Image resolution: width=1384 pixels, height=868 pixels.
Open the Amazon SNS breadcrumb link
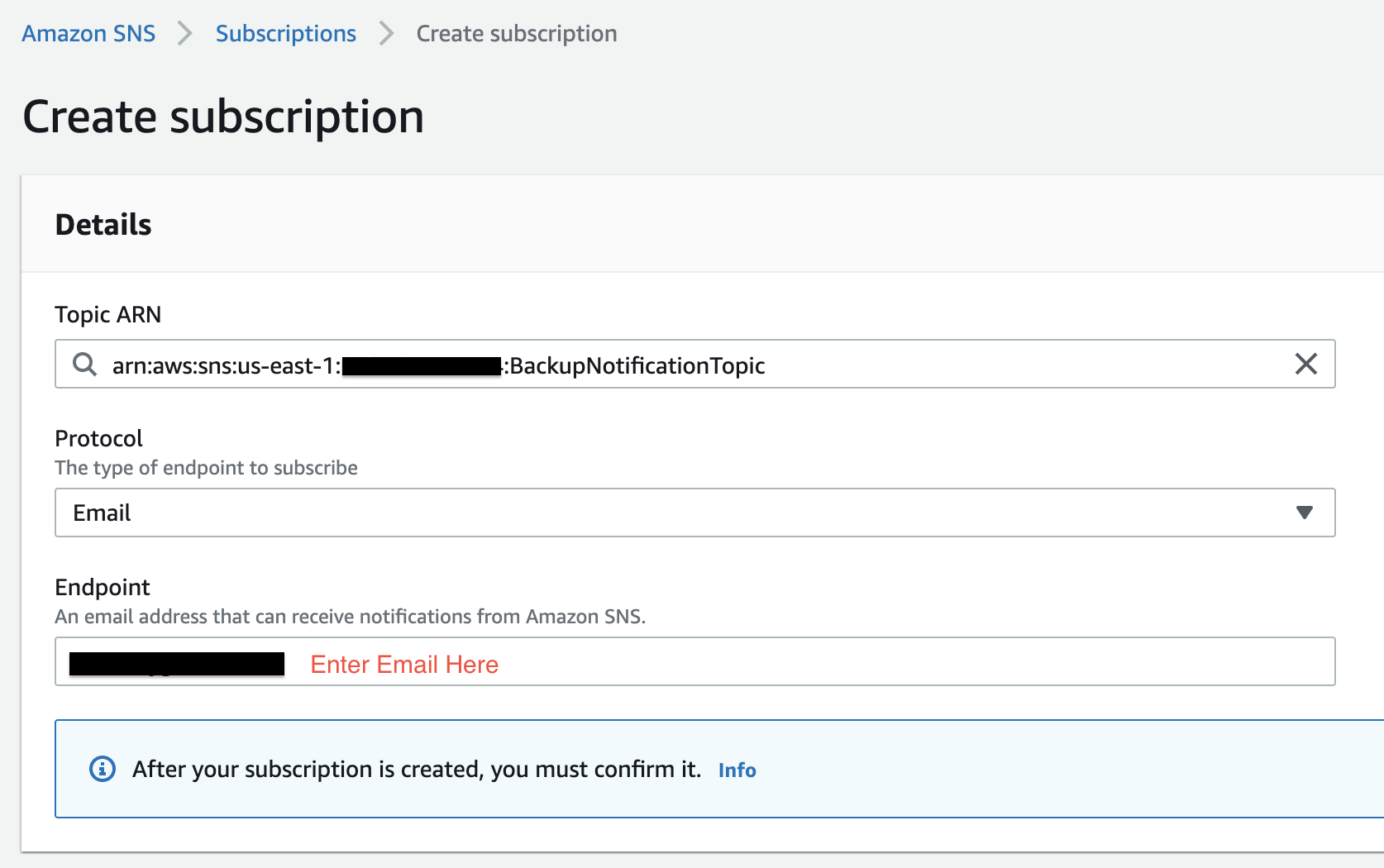[x=88, y=34]
